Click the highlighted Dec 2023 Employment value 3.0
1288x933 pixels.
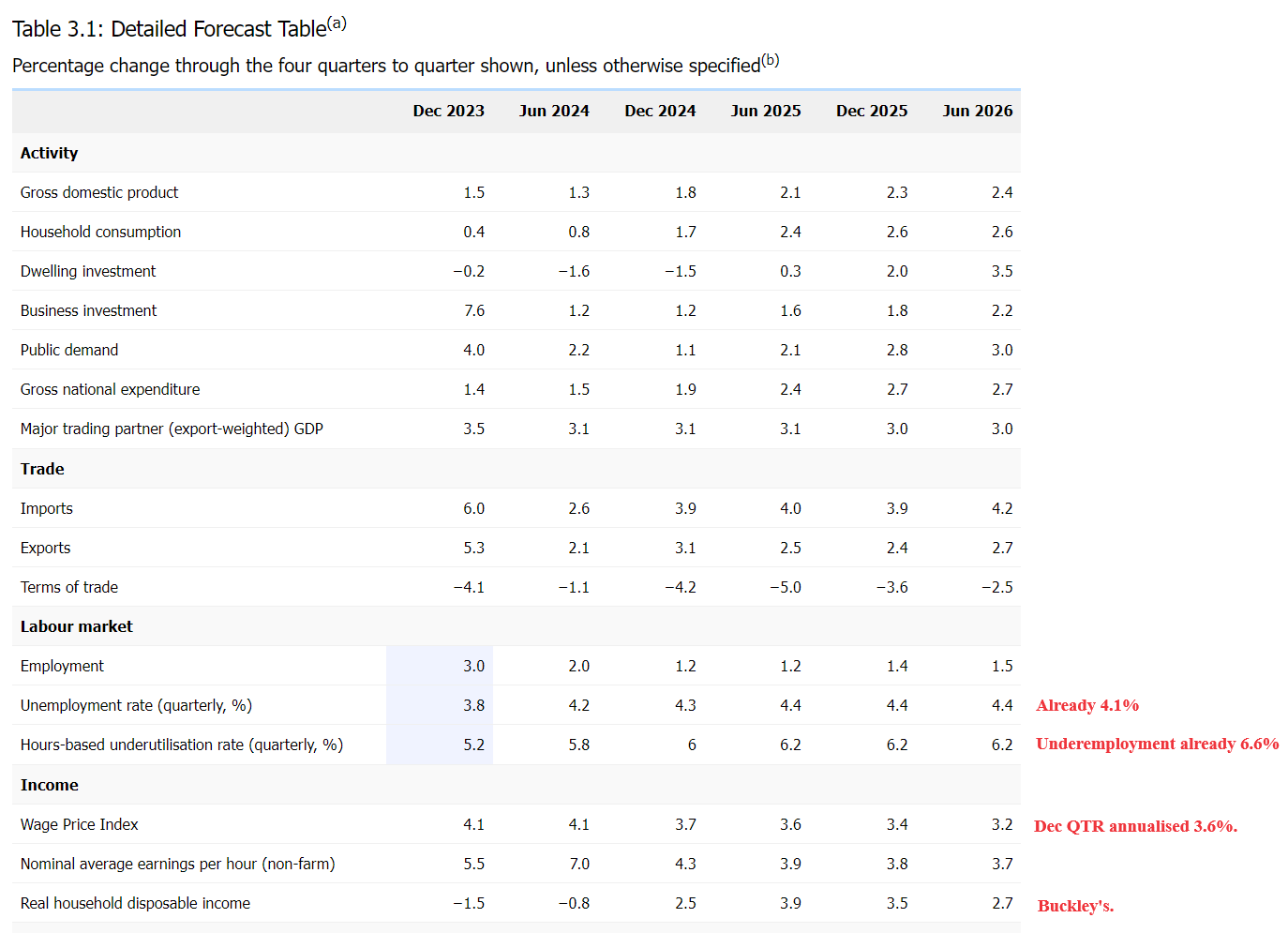point(473,666)
